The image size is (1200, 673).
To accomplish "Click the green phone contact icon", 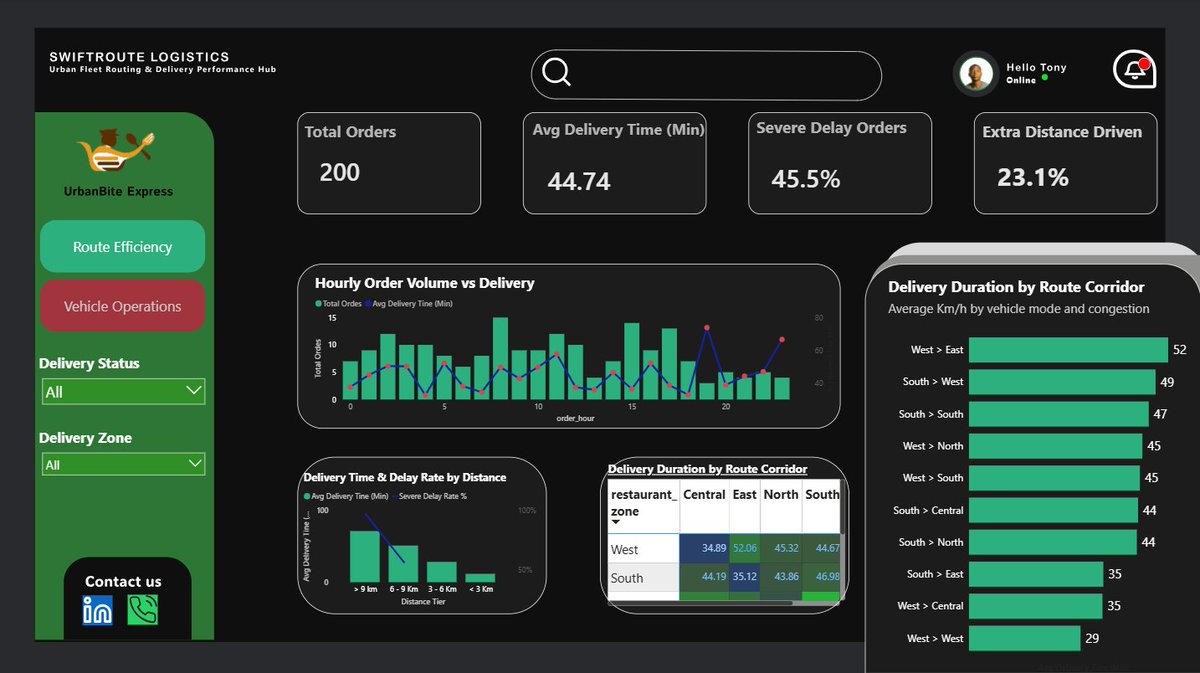I will coord(143,610).
